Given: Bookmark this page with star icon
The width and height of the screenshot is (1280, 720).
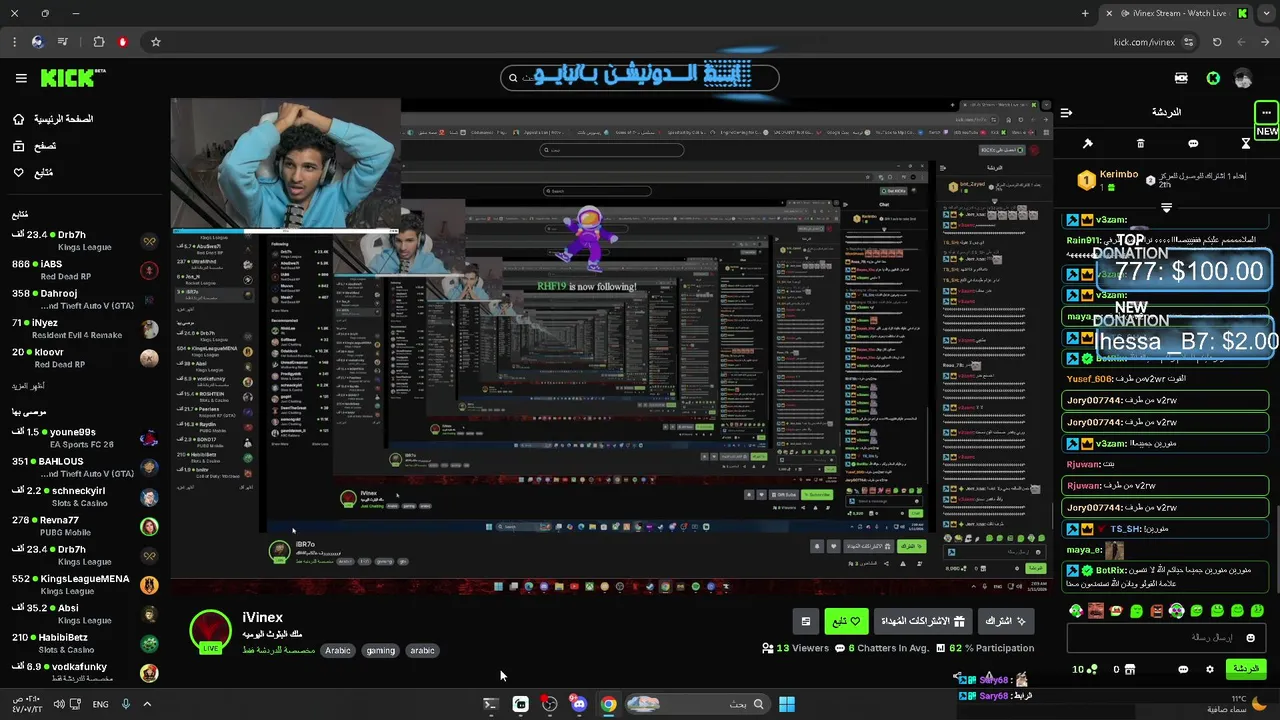Looking at the screenshot, I should point(156,42).
